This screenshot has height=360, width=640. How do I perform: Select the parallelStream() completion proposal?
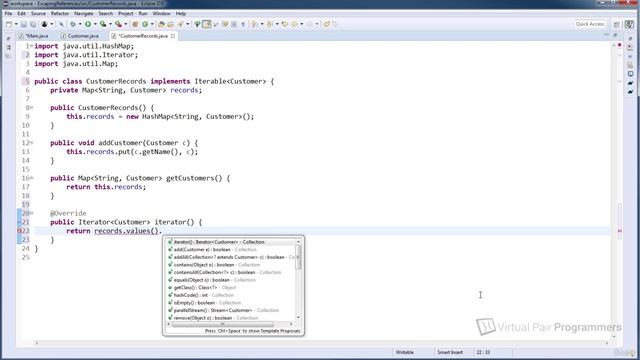[x=231, y=310]
